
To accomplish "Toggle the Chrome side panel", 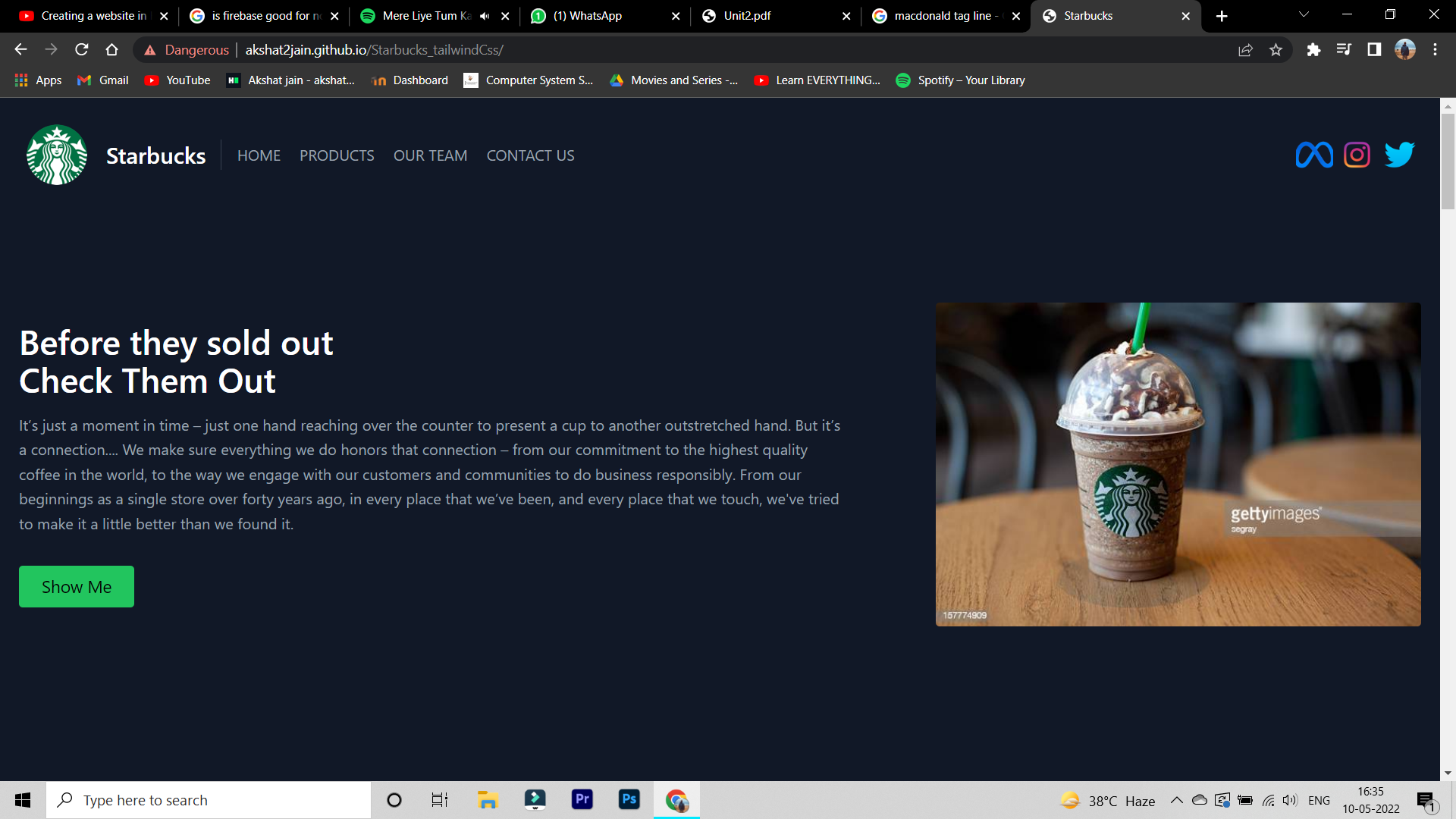I will click(x=1373, y=49).
